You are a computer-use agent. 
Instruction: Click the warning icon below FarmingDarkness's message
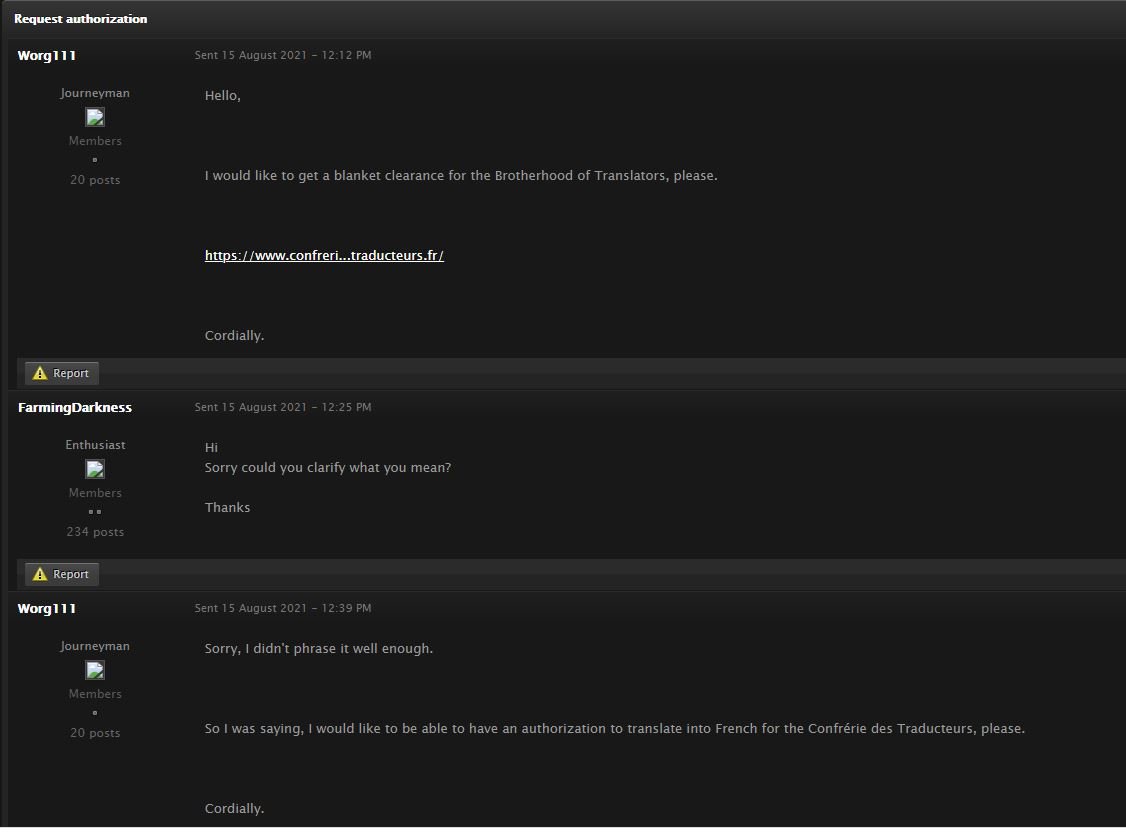pyautogui.click(x=40, y=574)
